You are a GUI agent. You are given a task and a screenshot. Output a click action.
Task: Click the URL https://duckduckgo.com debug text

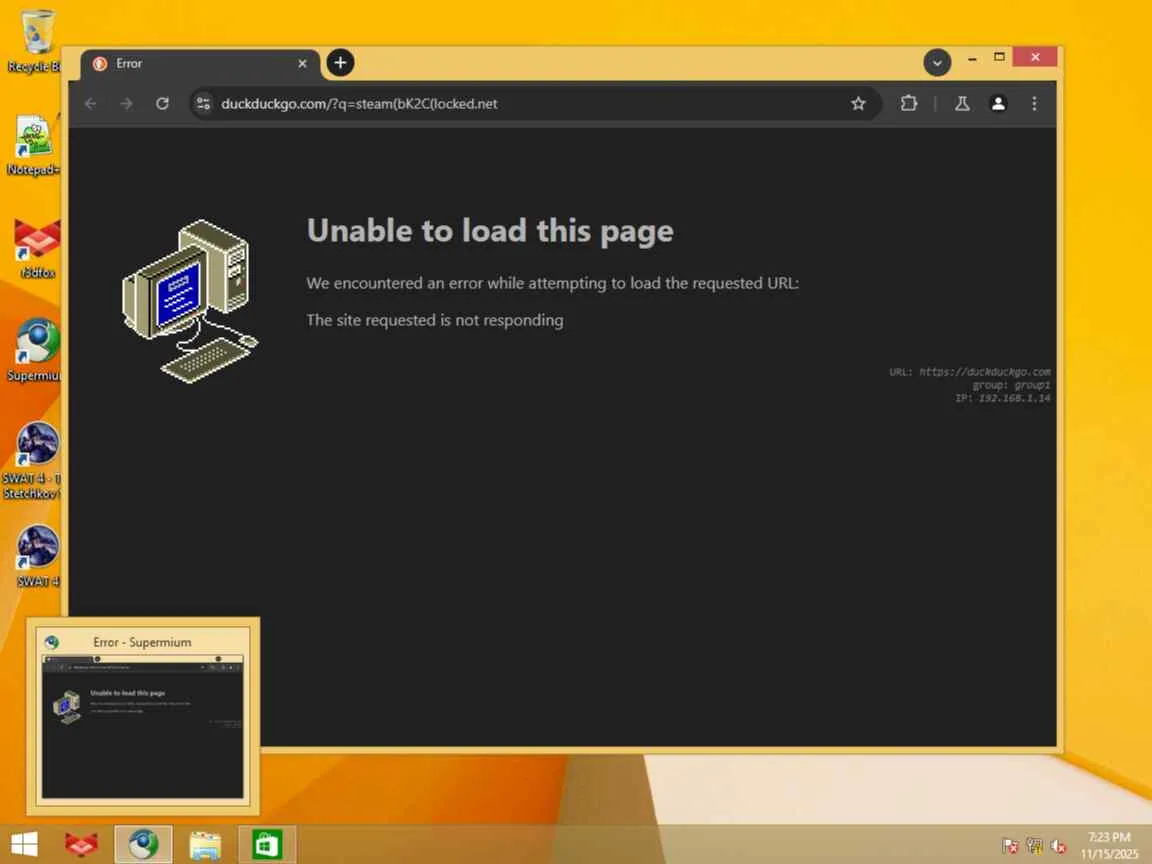(x=970, y=372)
